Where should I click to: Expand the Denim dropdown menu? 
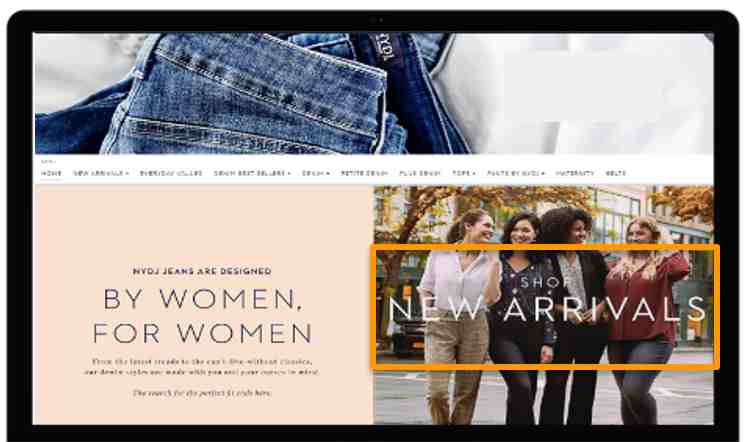tap(316, 173)
